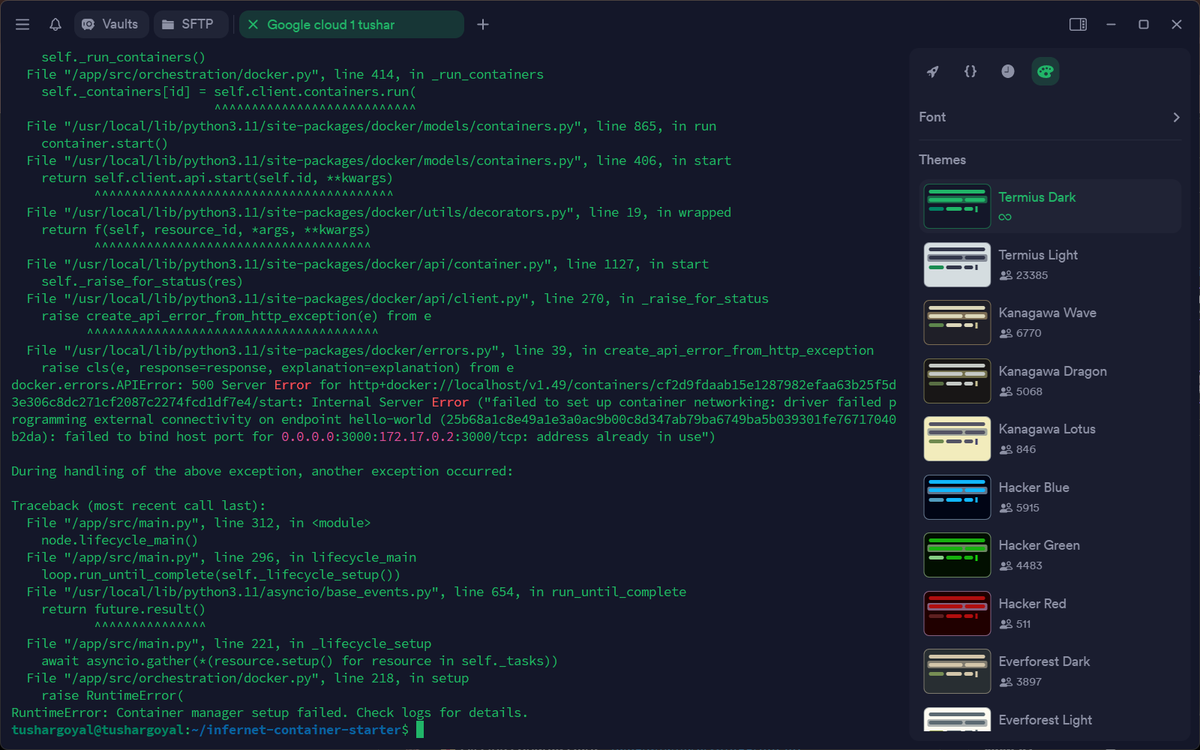Focus the terminal command prompt
The image size is (1200, 750).
[420, 731]
